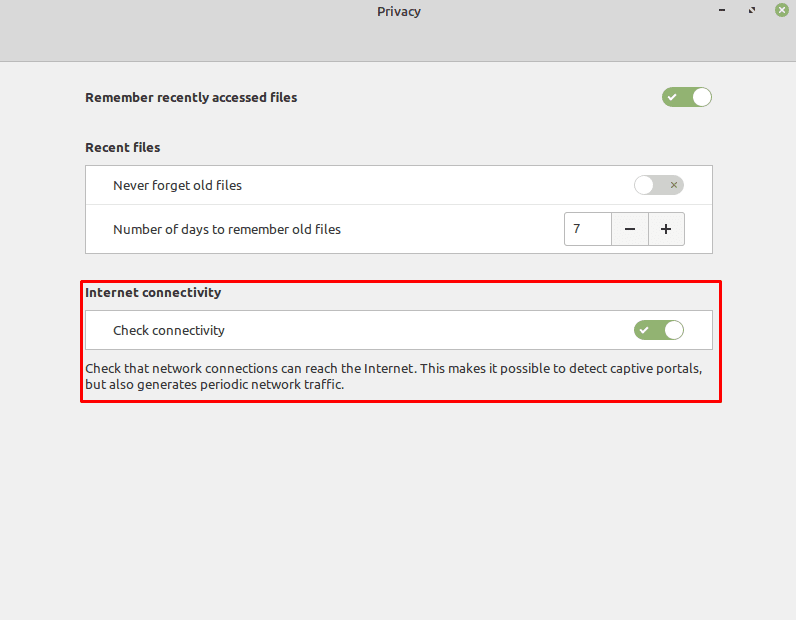Click checkmark inside Remember recently accessed switch
This screenshot has width=796, height=620.
tap(672, 97)
